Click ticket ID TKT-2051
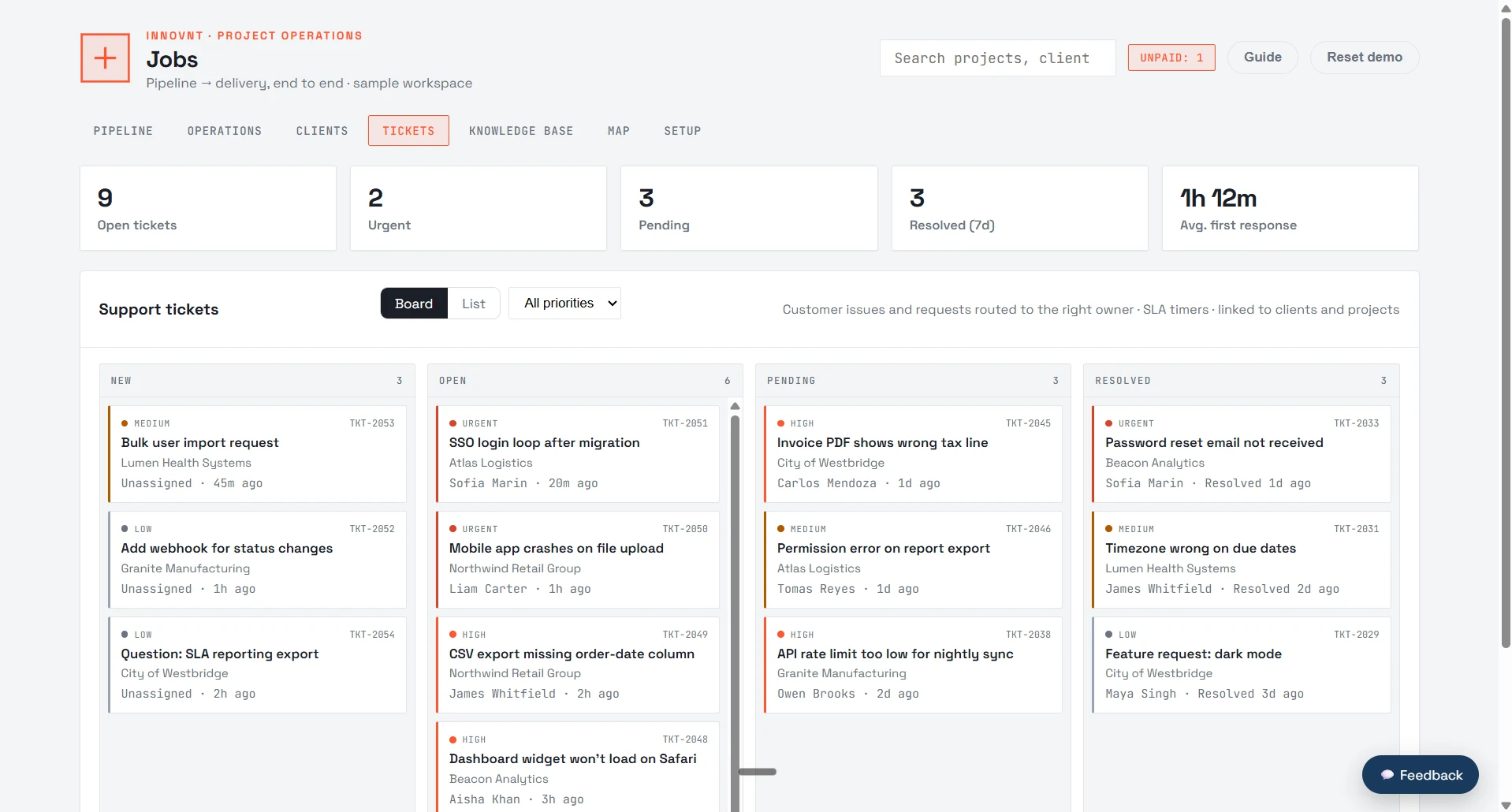 [x=685, y=423]
